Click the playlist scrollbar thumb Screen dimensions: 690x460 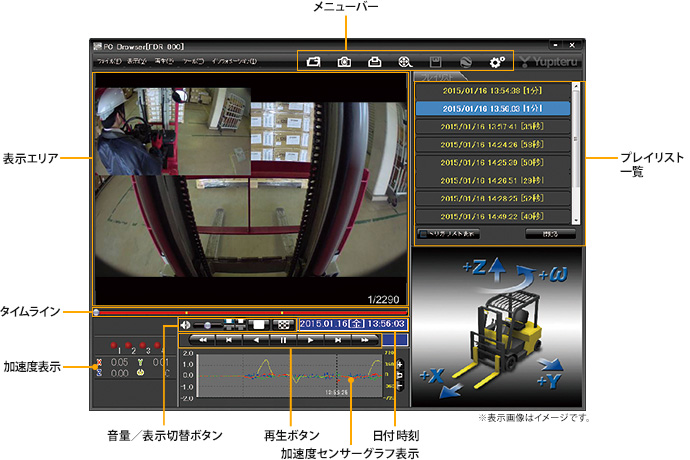point(576,139)
